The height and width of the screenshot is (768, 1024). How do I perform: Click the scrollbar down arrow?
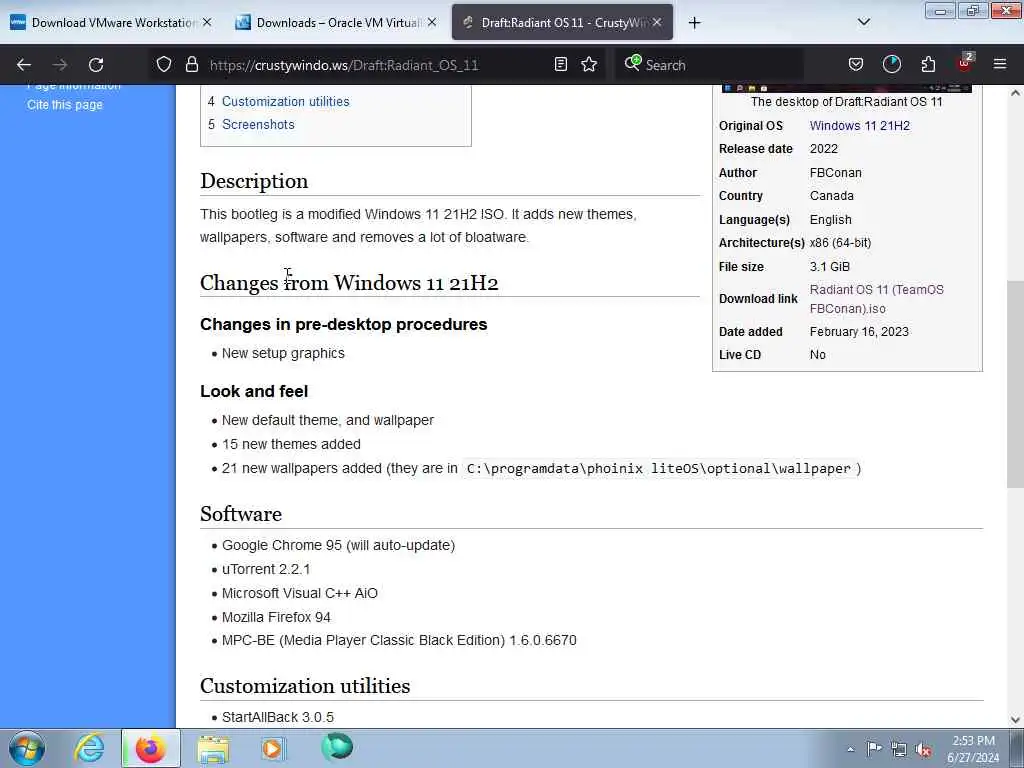click(x=1015, y=720)
